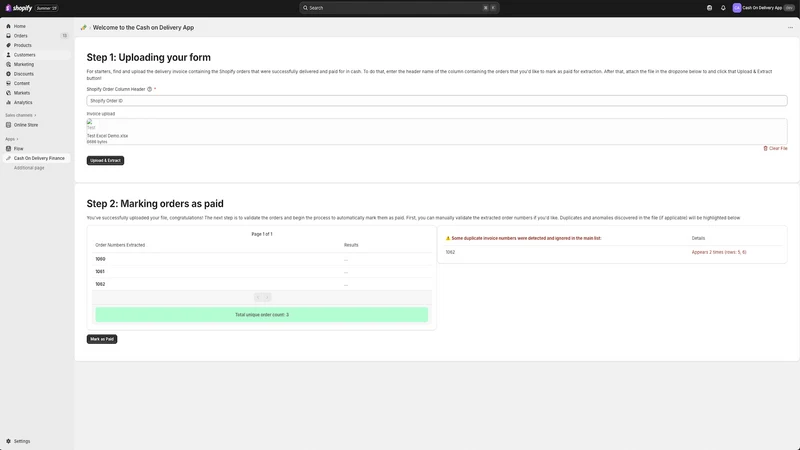800x450 pixels.
Task: Go to Products in the sidebar
Action: 22,45
